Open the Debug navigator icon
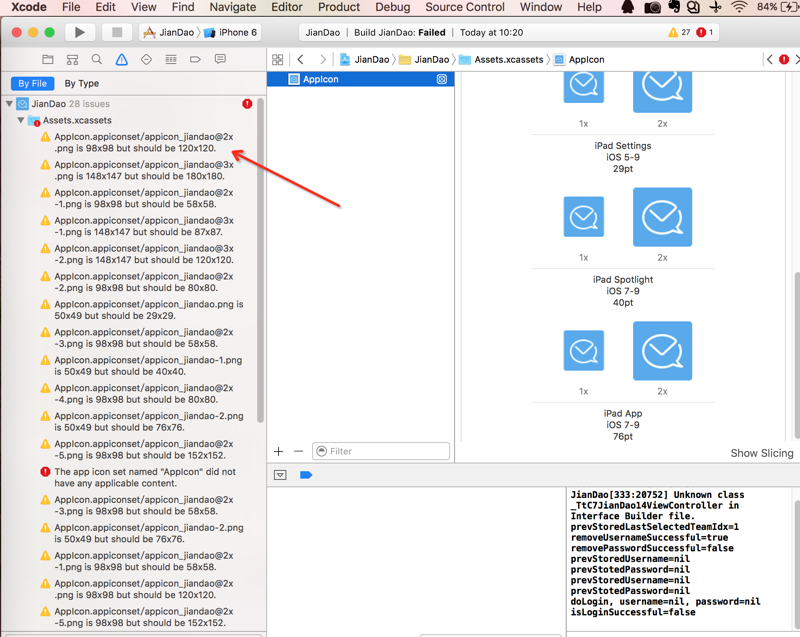Screen dimensions: 800x637 [x=171, y=60]
